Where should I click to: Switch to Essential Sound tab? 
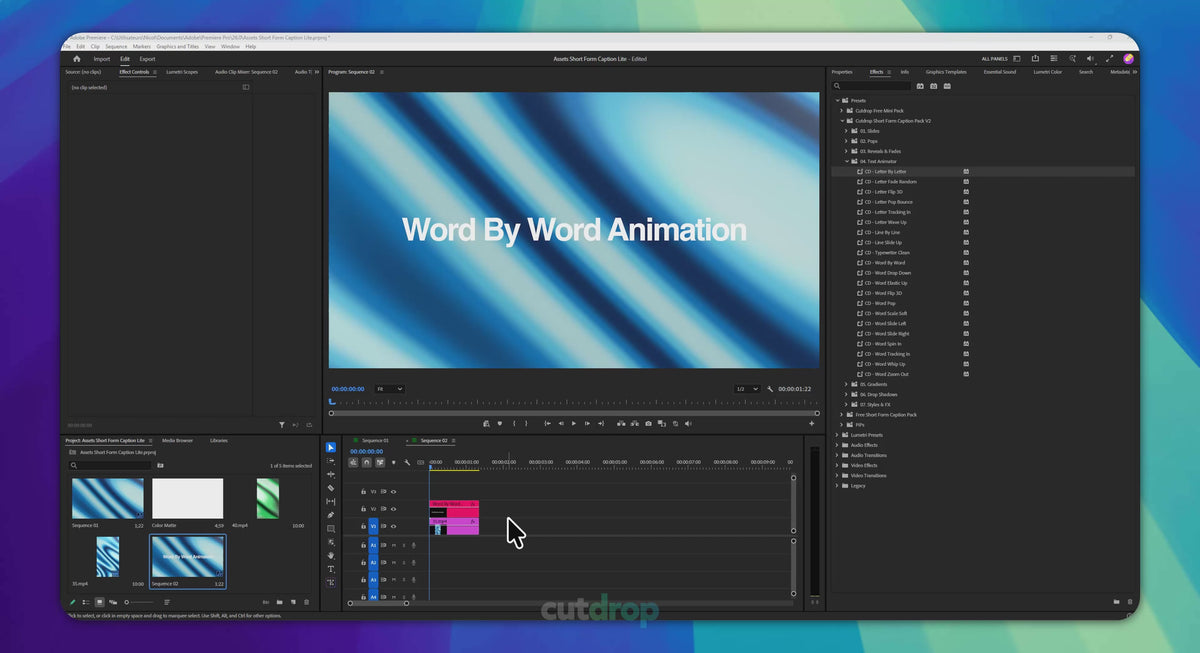1000,72
